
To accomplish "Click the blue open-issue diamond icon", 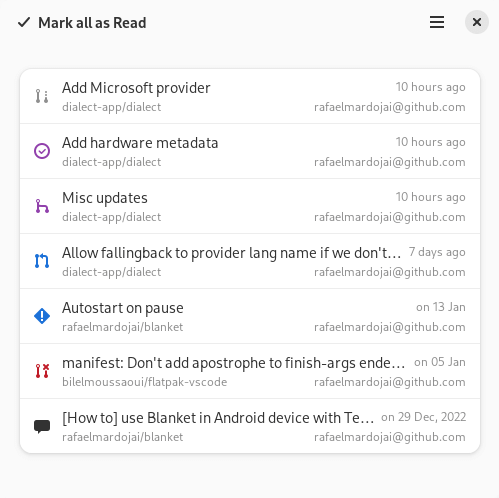I will pyautogui.click(x=42, y=316).
